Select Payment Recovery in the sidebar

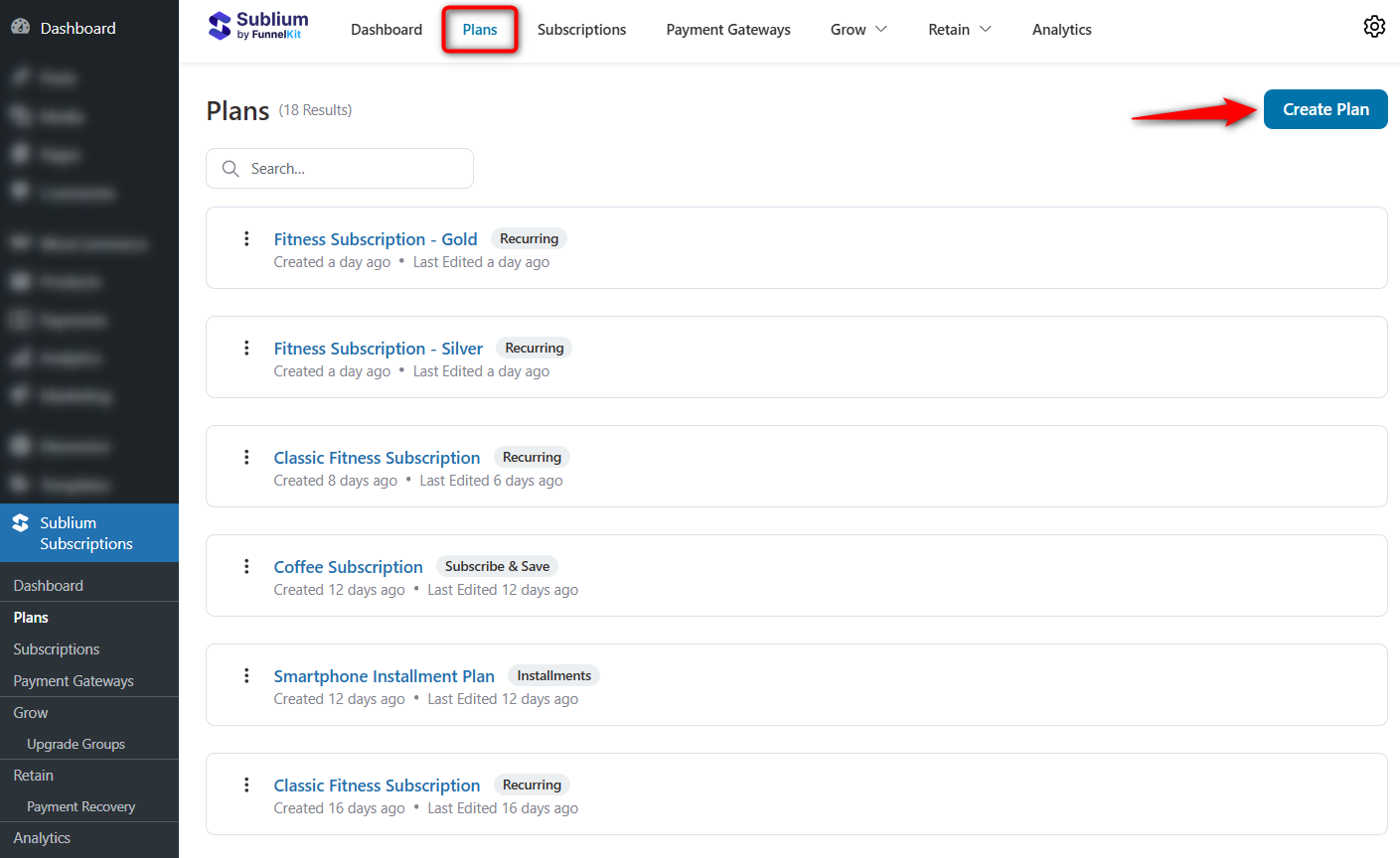pyautogui.click(x=80, y=806)
